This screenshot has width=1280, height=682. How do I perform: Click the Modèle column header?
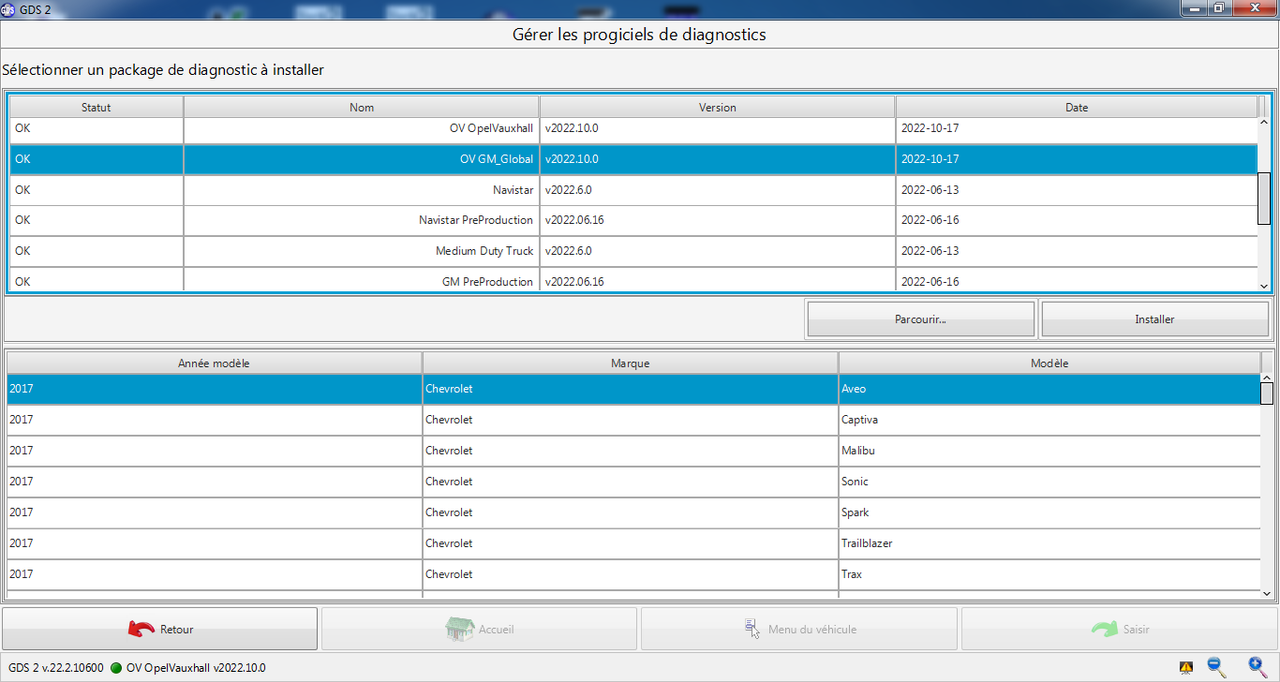1049,363
